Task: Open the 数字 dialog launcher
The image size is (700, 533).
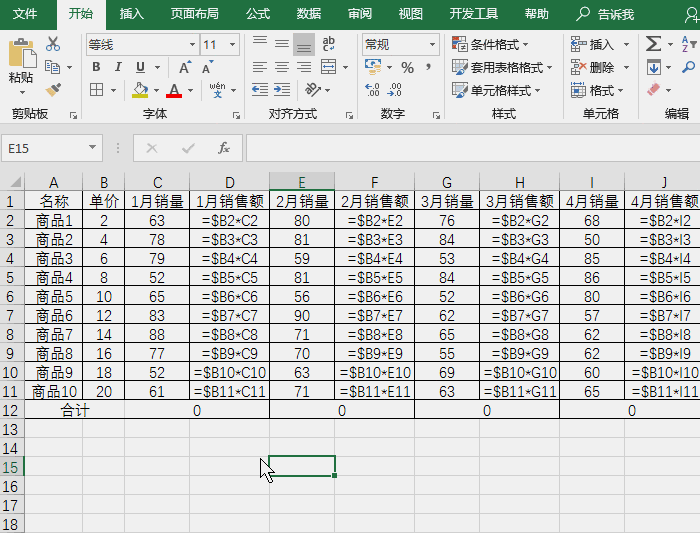Action: click(436, 116)
